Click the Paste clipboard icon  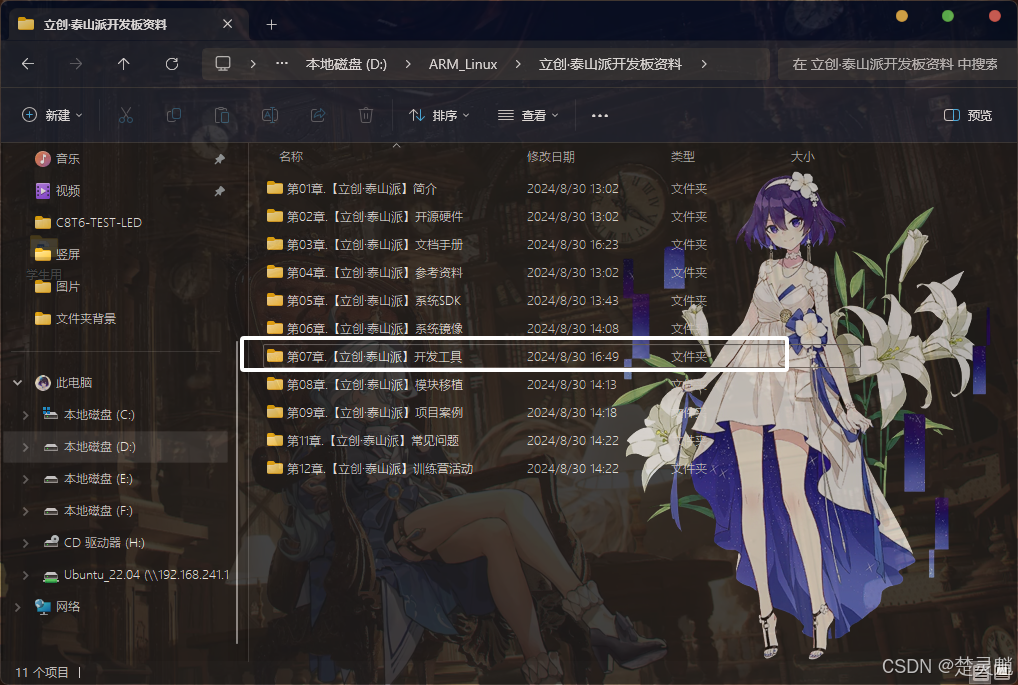coord(221,116)
